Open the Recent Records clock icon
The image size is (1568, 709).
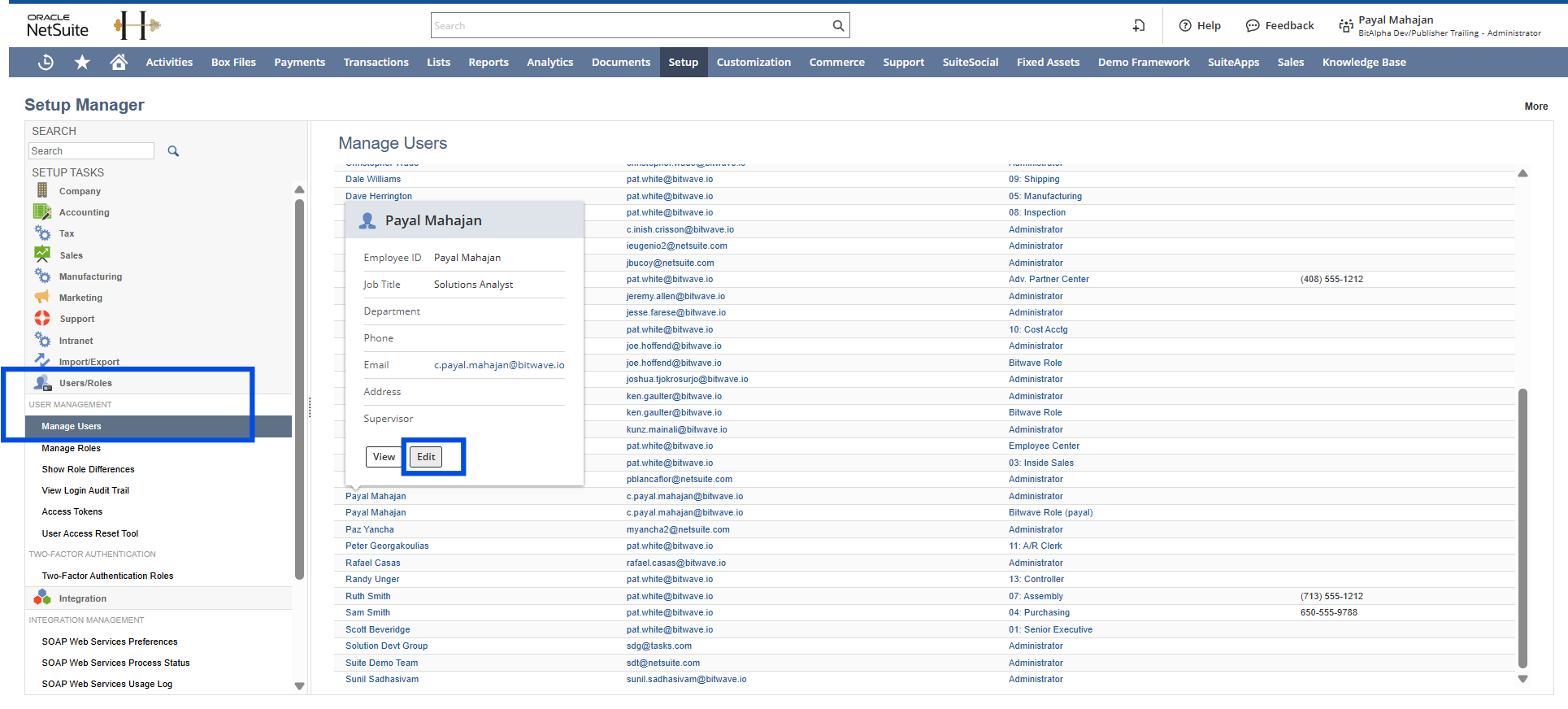click(46, 62)
